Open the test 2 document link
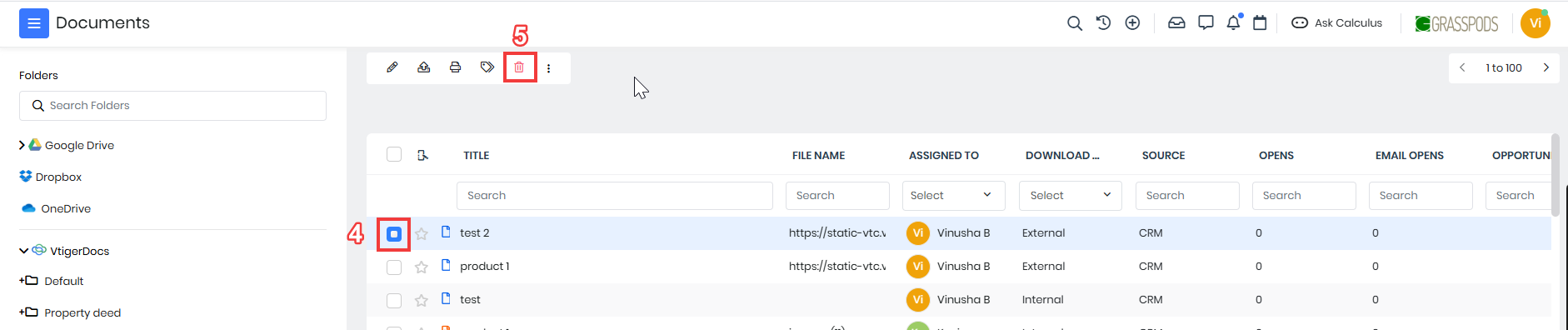The height and width of the screenshot is (330, 1568). click(475, 233)
